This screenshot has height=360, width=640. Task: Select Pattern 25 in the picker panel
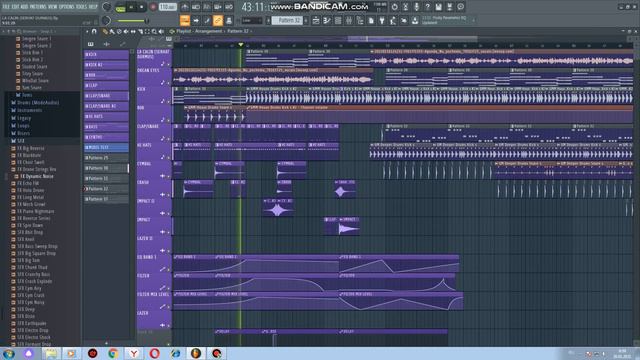click(106, 158)
